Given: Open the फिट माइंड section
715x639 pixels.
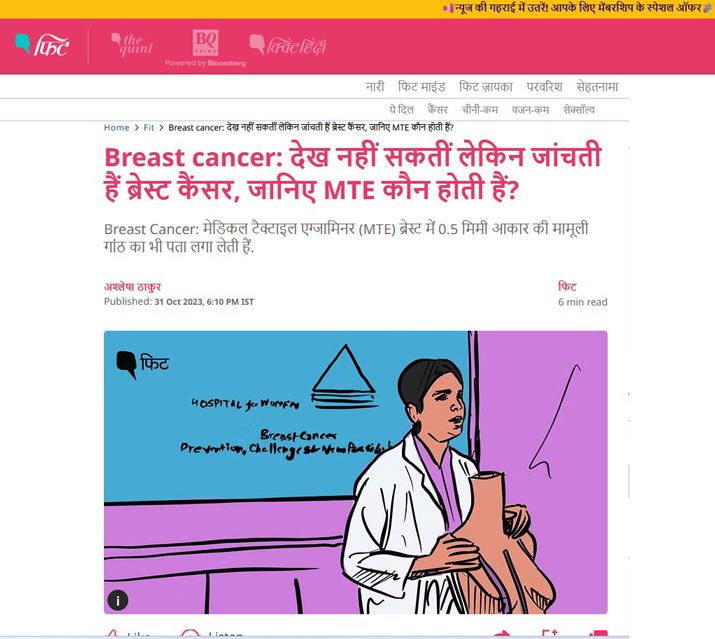Looking at the screenshot, I should point(421,87).
